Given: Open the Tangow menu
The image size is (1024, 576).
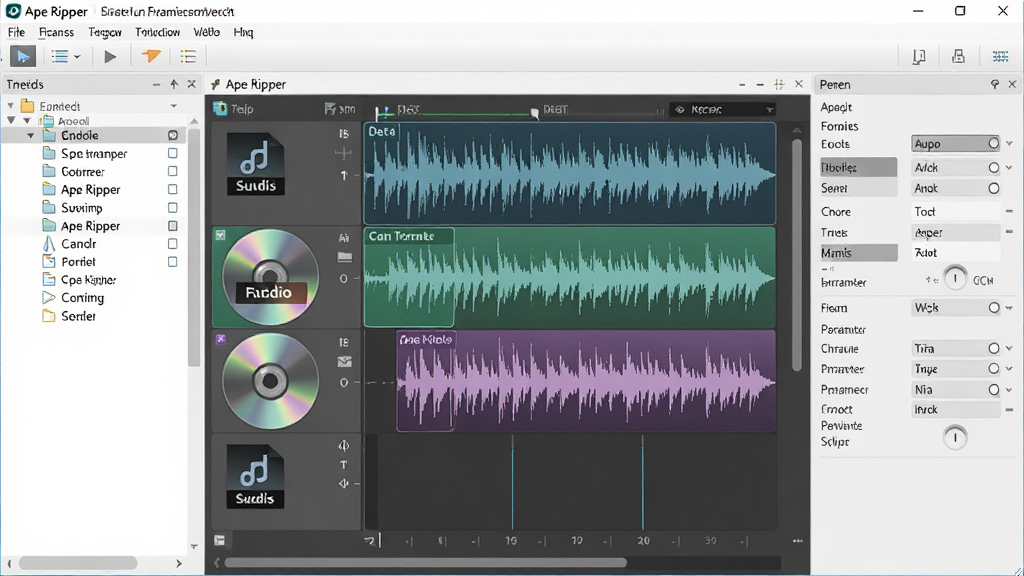Looking at the screenshot, I should (x=105, y=32).
